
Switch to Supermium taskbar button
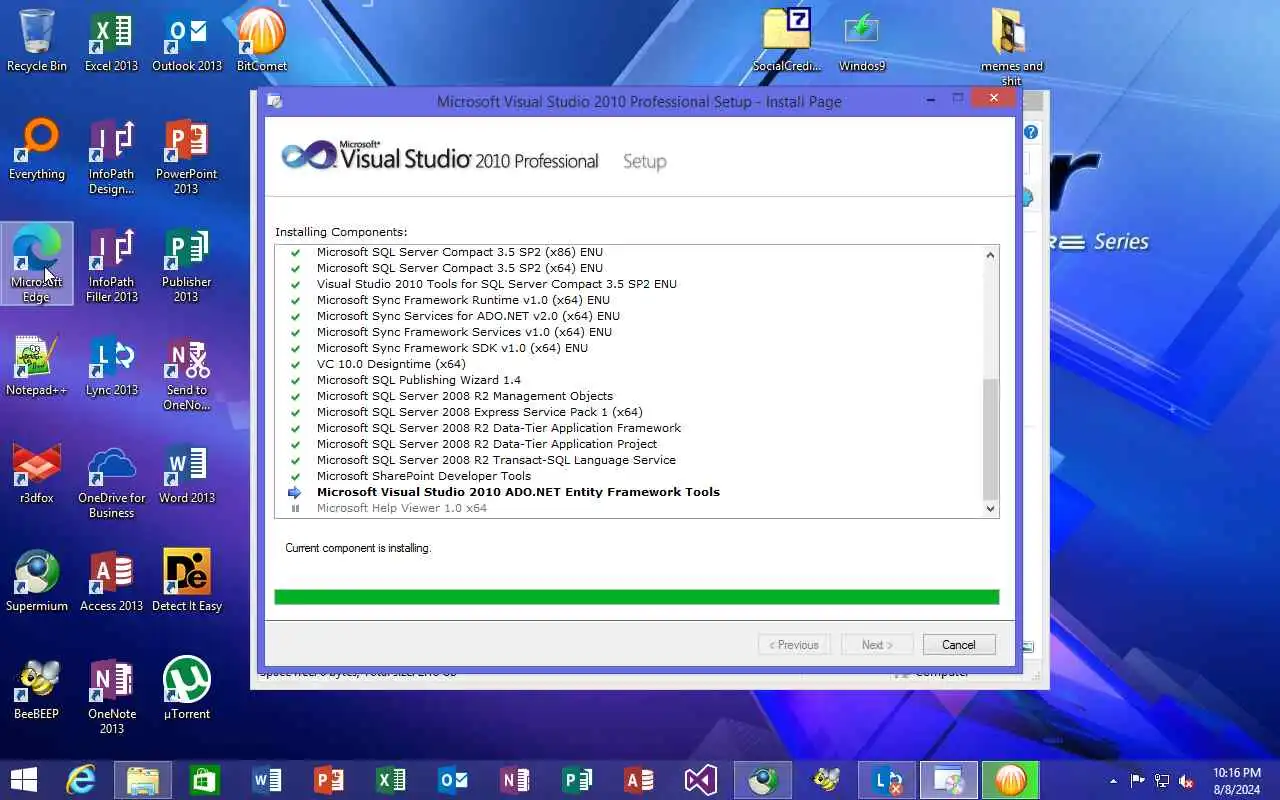(x=763, y=780)
